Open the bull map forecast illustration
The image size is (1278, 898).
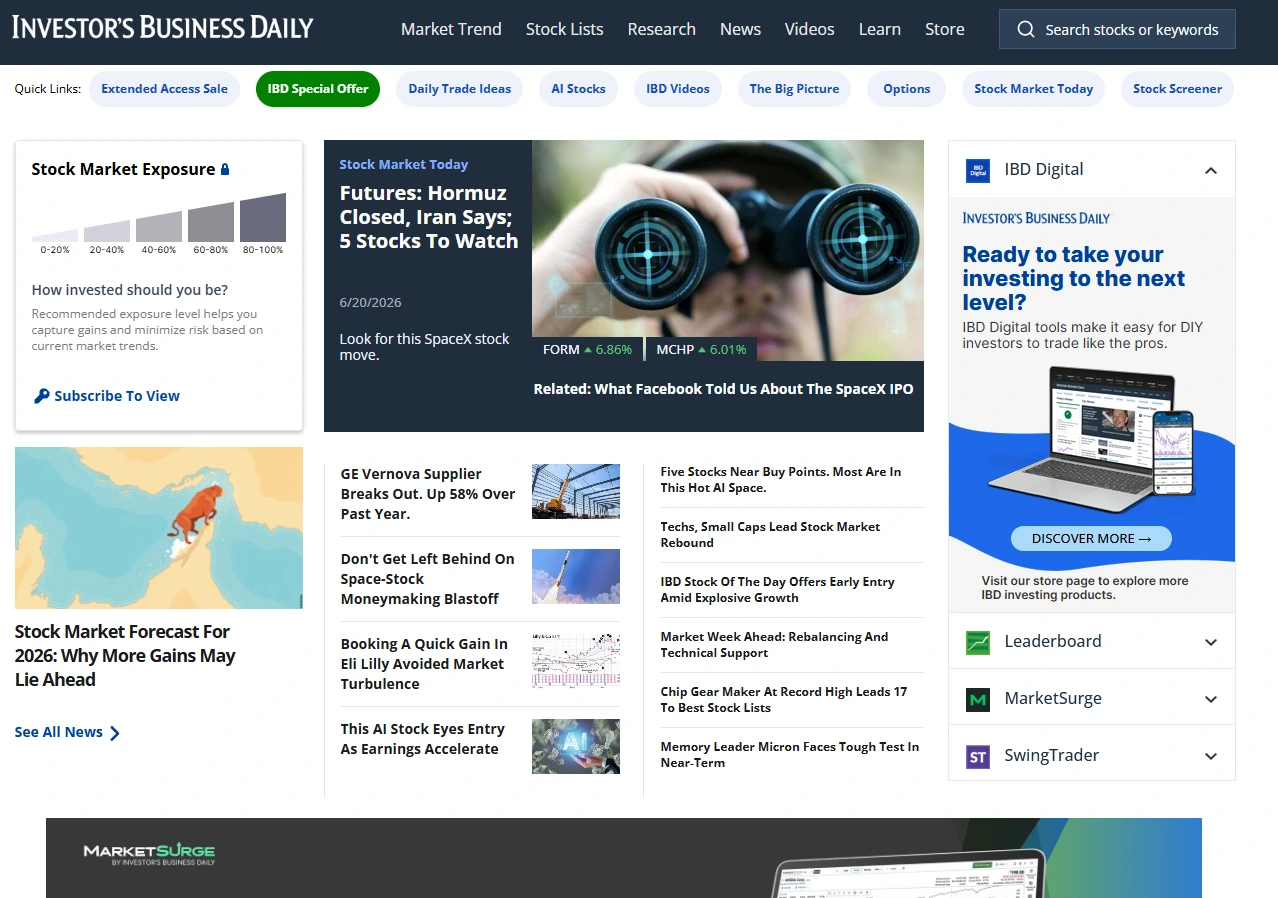point(159,528)
